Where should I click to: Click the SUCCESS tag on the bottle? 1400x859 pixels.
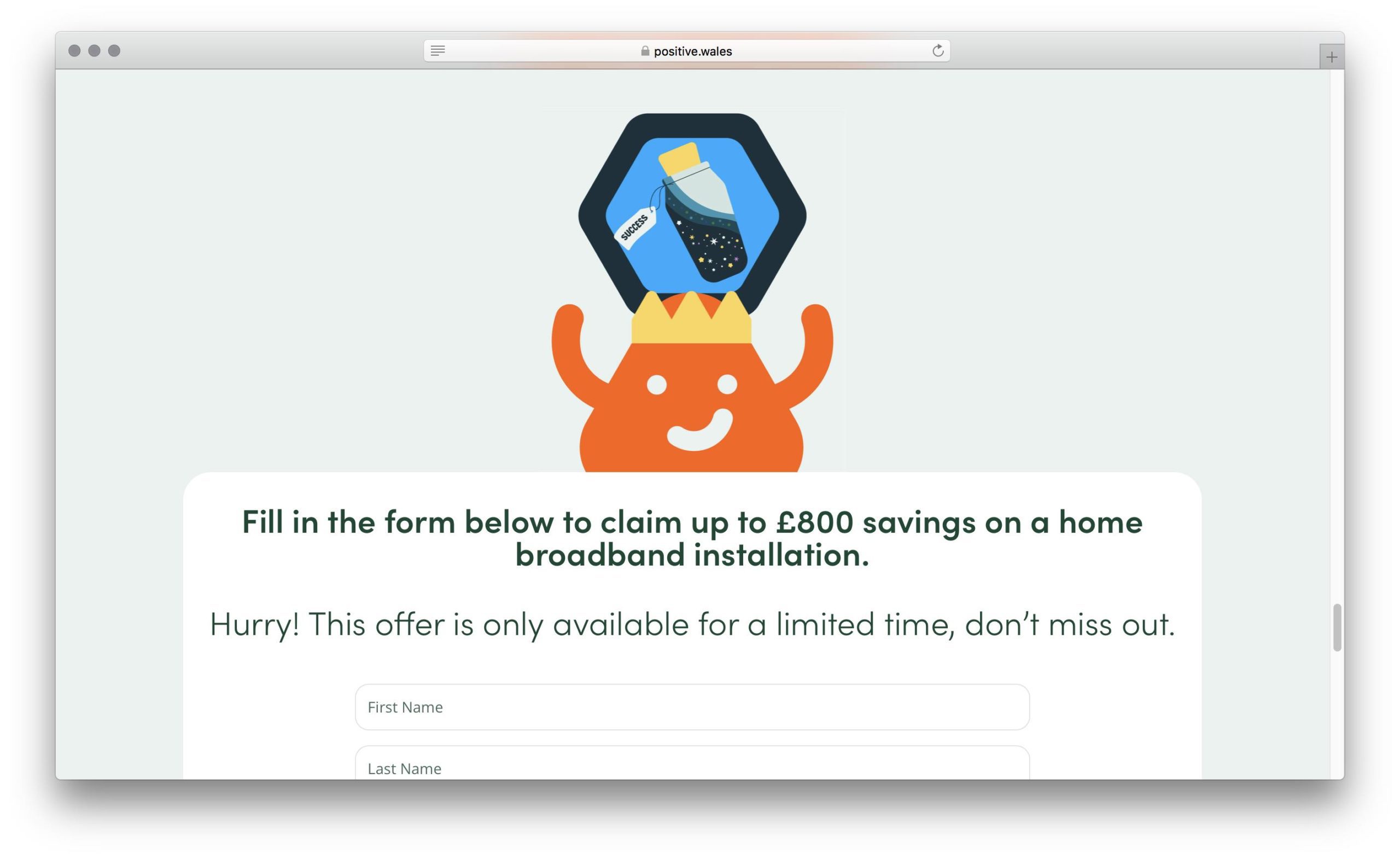(635, 227)
